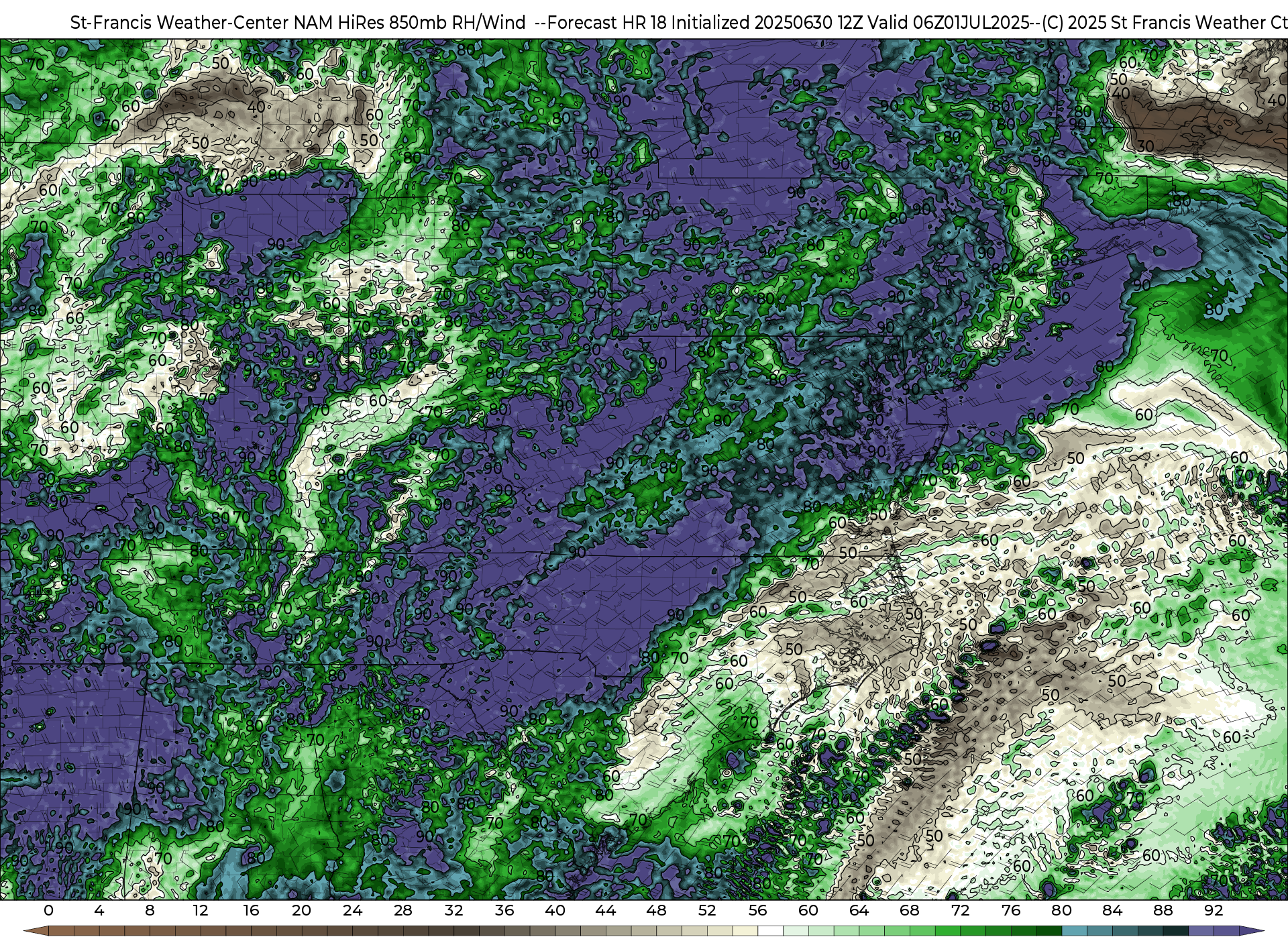Click the color bar tick label 28
The height and width of the screenshot is (939, 1288).
[x=403, y=910]
